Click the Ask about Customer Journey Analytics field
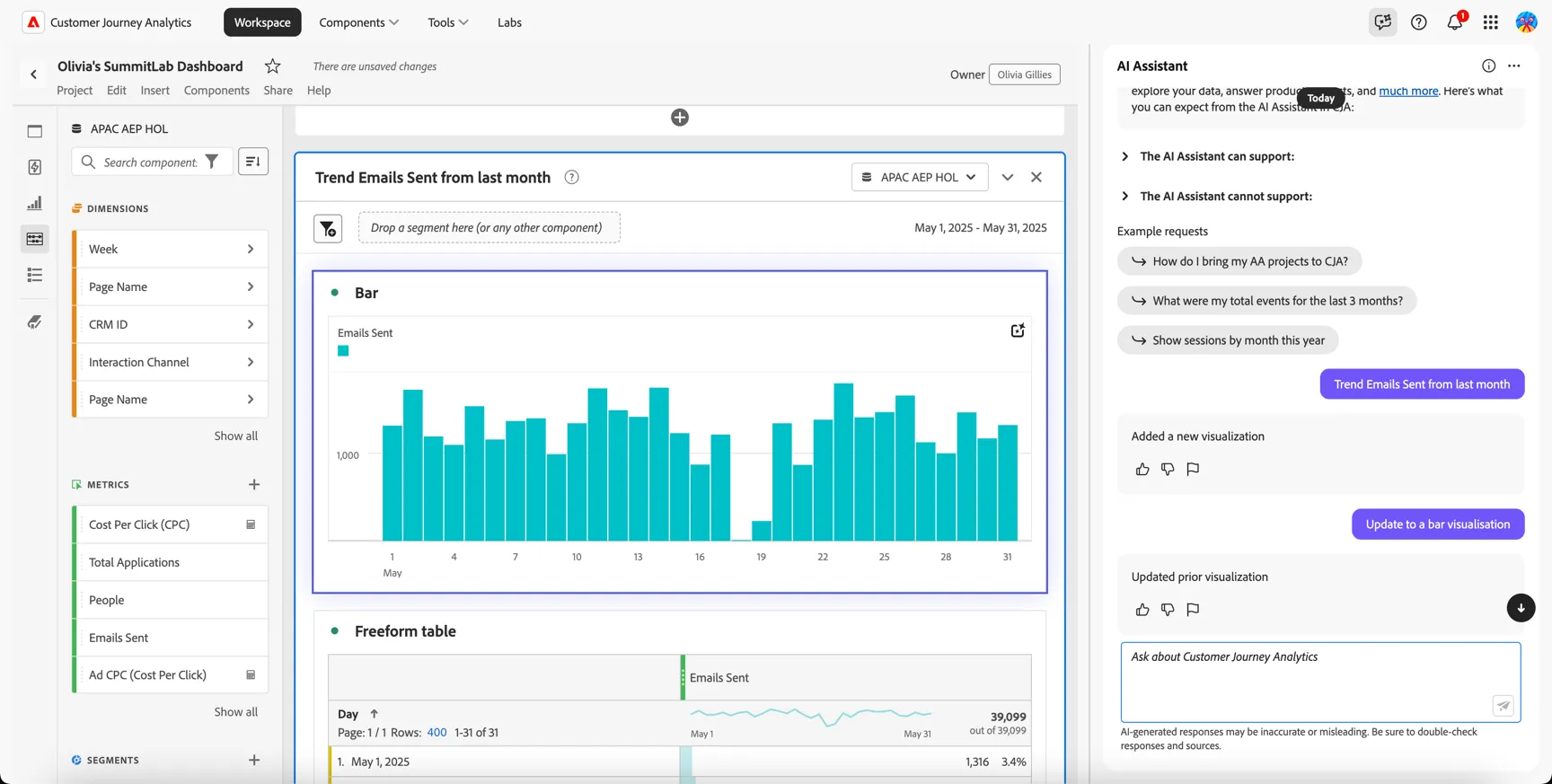This screenshot has height=784, width=1552. pyautogui.click(x=1320, y=682)
